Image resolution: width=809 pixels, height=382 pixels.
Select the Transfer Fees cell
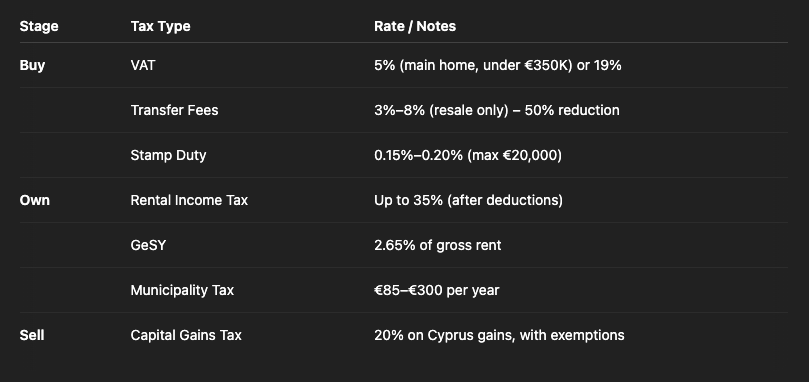pyautogui.click(x=174, y=110)
